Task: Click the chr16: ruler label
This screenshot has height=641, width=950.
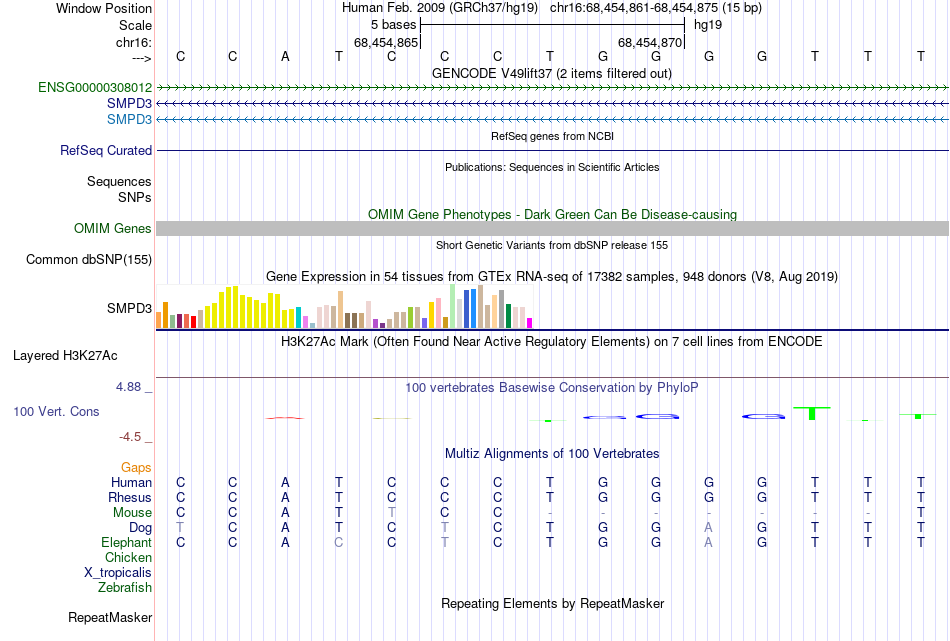Action: pos(134,42)
